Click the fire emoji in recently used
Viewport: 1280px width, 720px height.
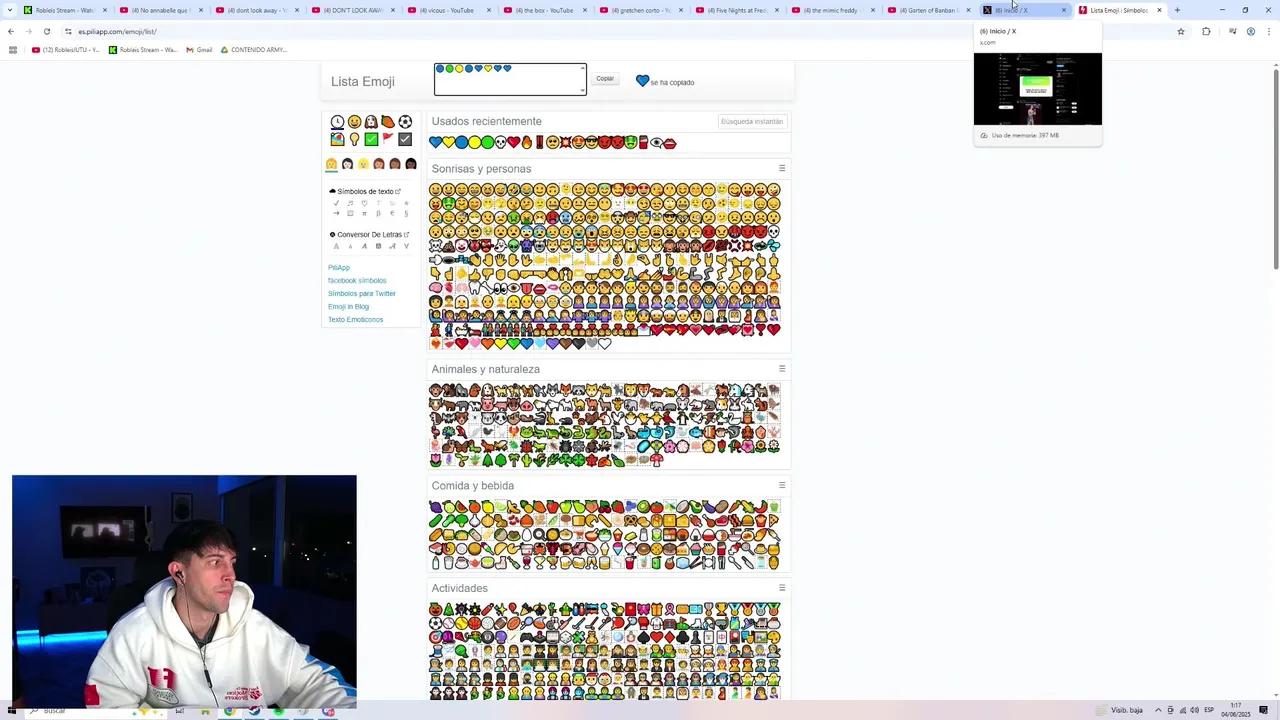(x=527, y=143)
